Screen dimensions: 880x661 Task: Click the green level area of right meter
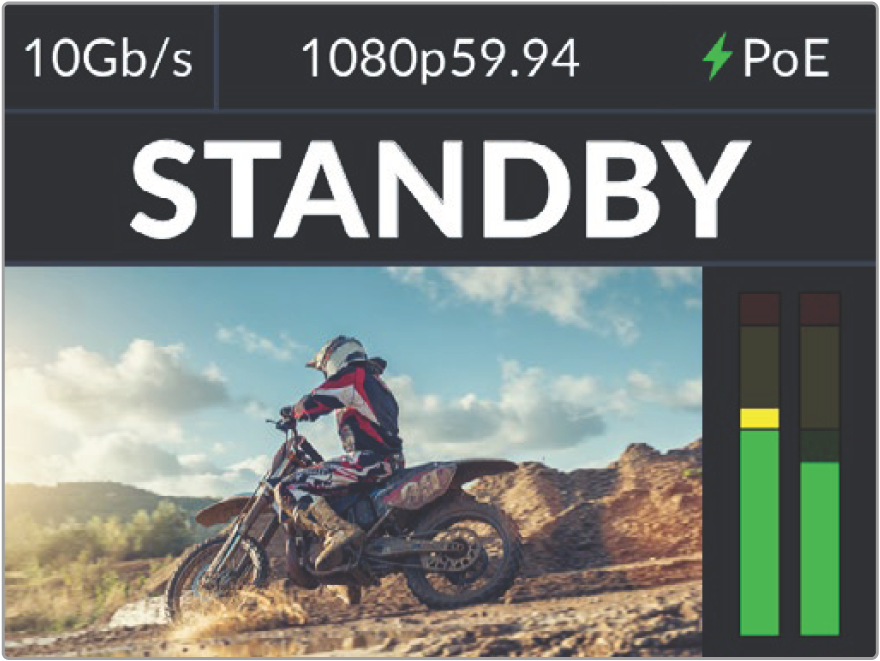(819, 549)
